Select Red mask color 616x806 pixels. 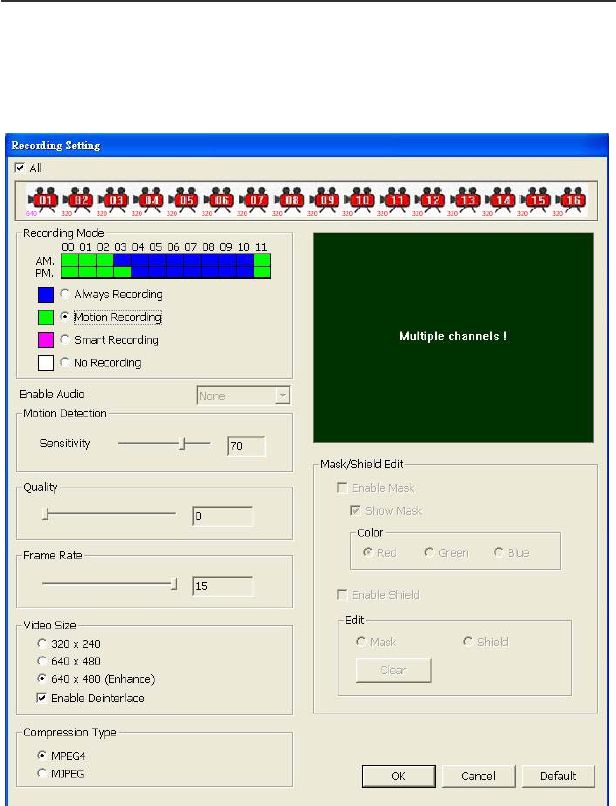[368, 552]
